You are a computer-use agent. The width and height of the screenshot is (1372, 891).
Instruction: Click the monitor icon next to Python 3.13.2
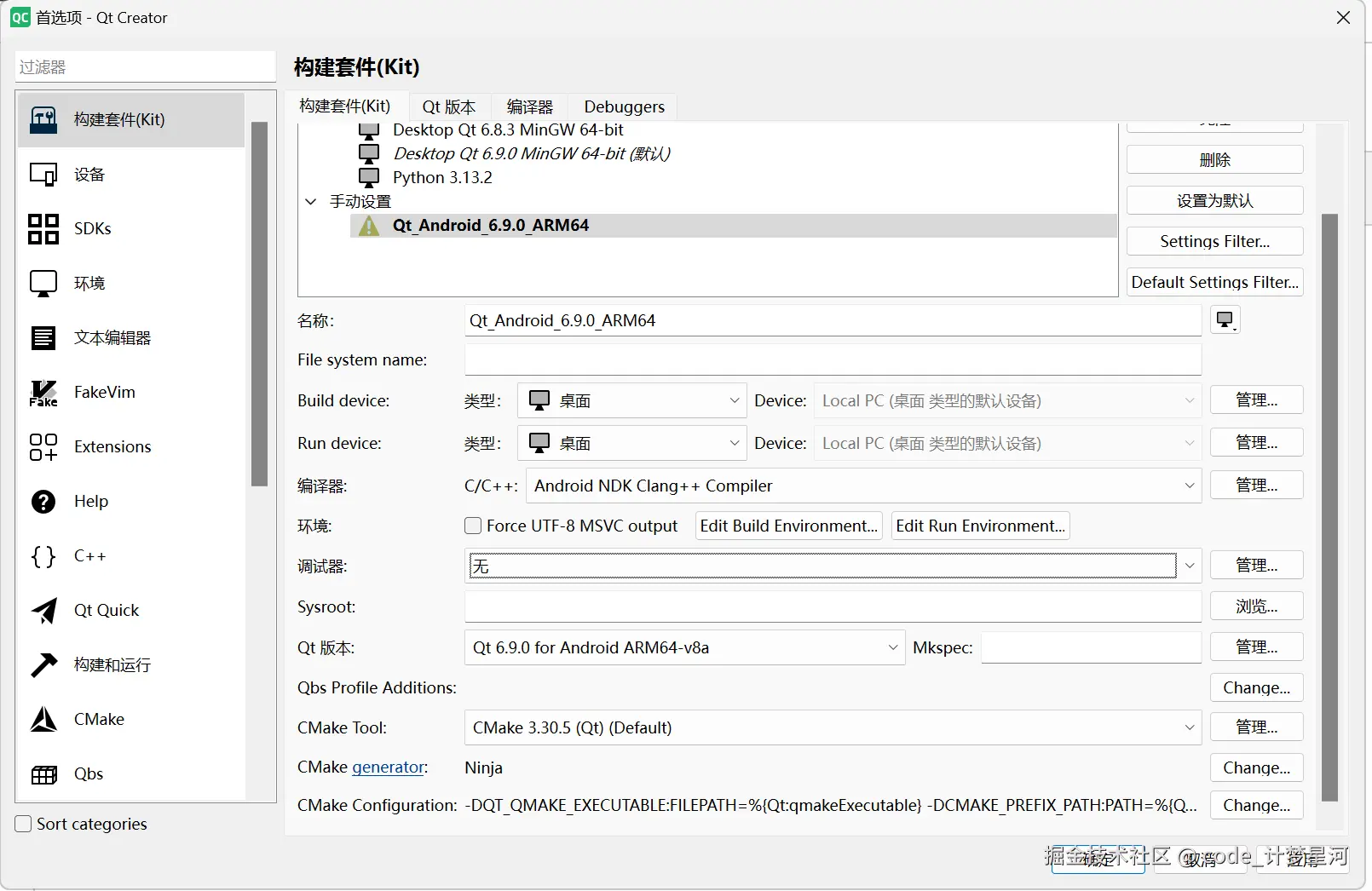click(369, 178)
